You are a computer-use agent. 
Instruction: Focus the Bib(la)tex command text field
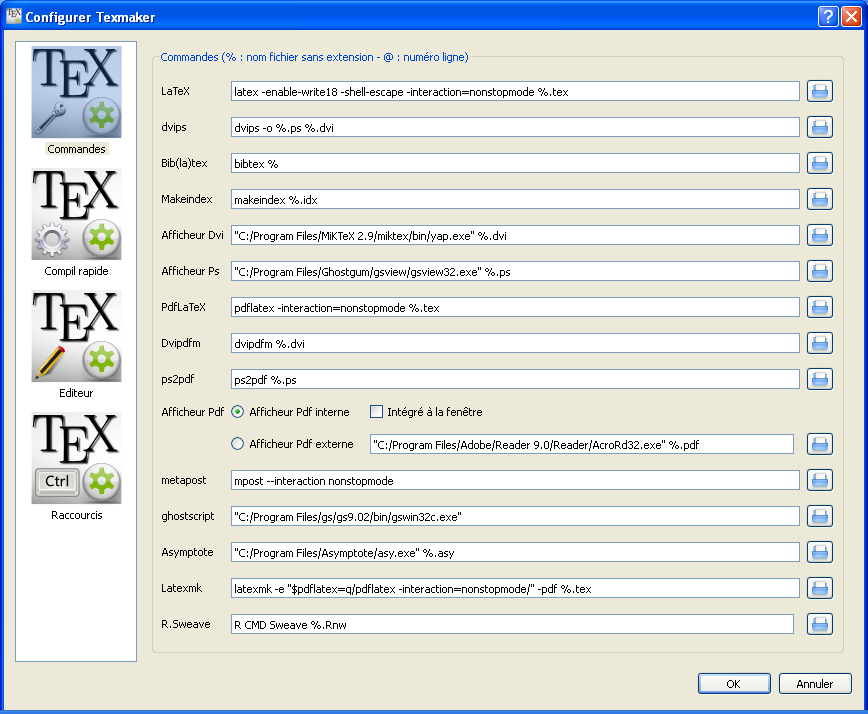pyautogui.click(x=514, y=163)
